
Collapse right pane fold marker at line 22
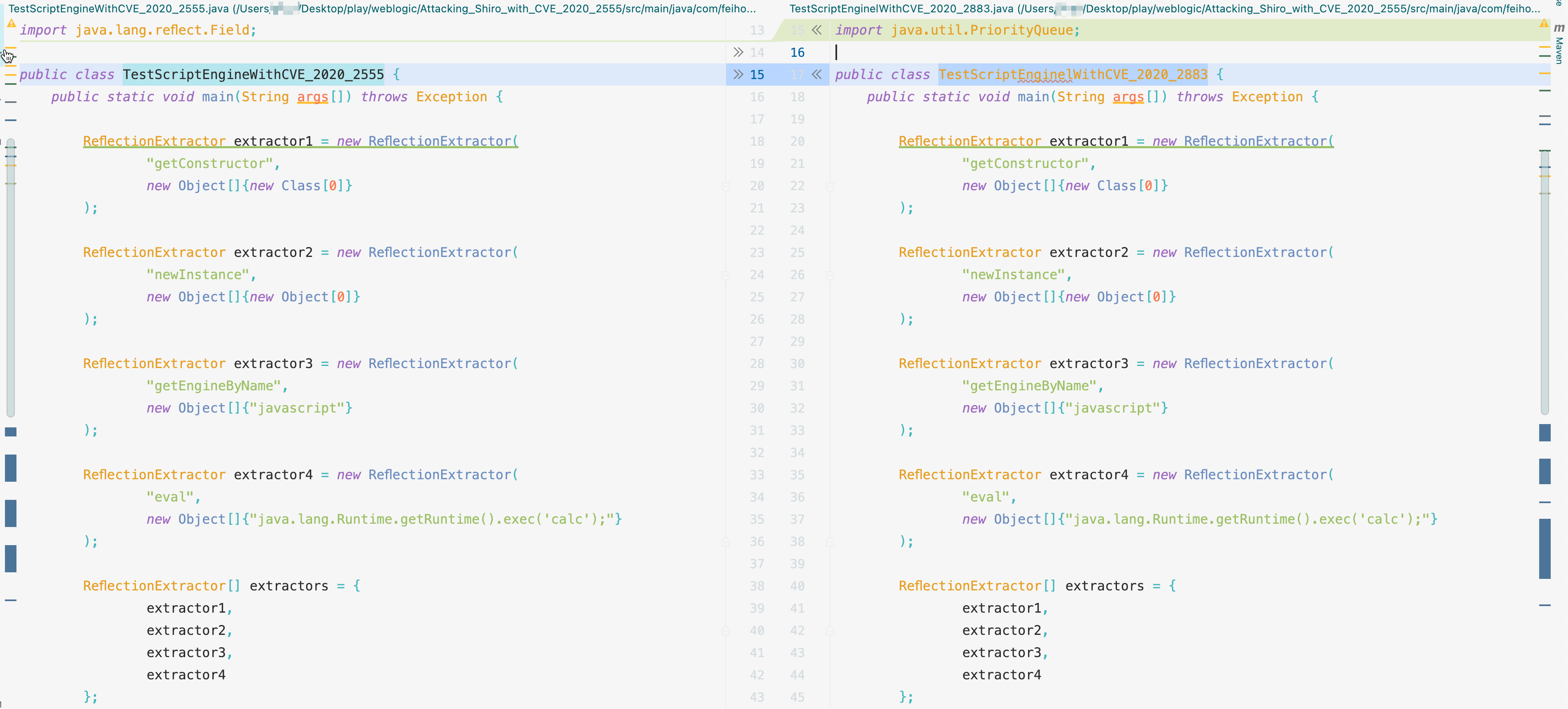[x=830, y=187]
